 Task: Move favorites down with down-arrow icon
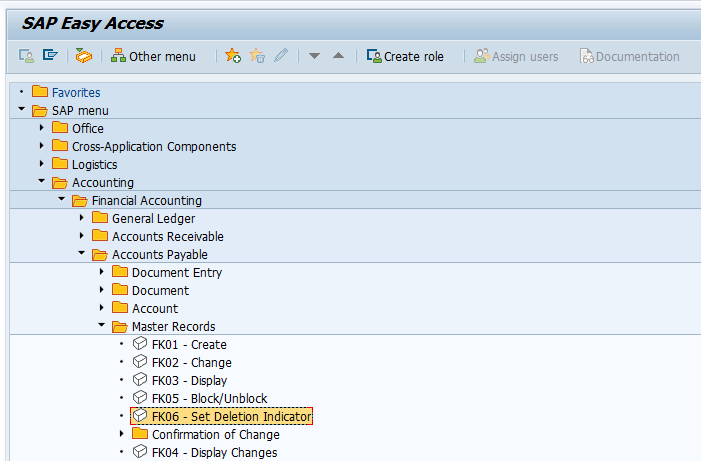pos(314,56)
